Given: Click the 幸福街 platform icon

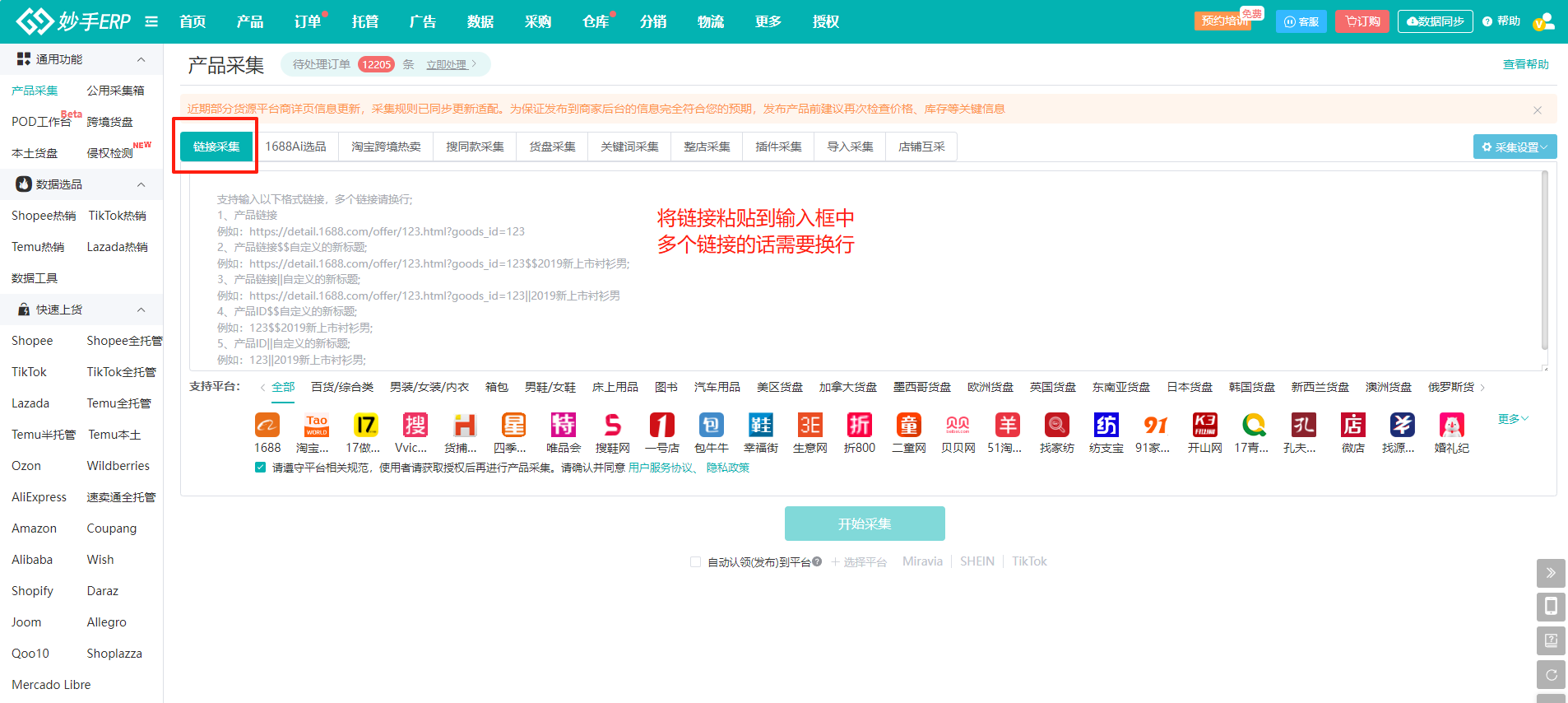Looking at the screenshot, I should click(x=761, y=425).
